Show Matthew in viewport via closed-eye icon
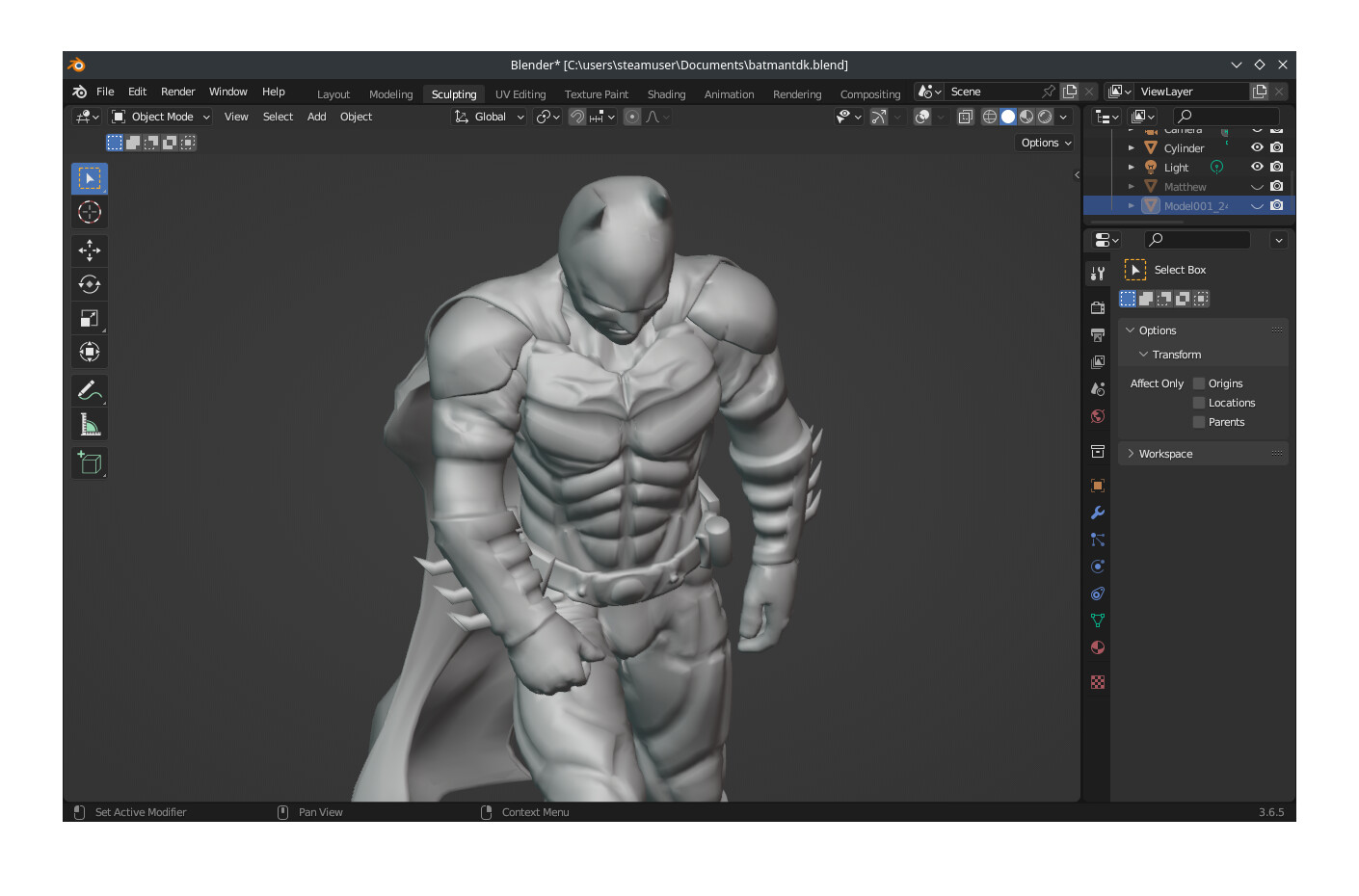Image resolution: width=1359 pixels, height=896 pixels. coord(1257,187)
